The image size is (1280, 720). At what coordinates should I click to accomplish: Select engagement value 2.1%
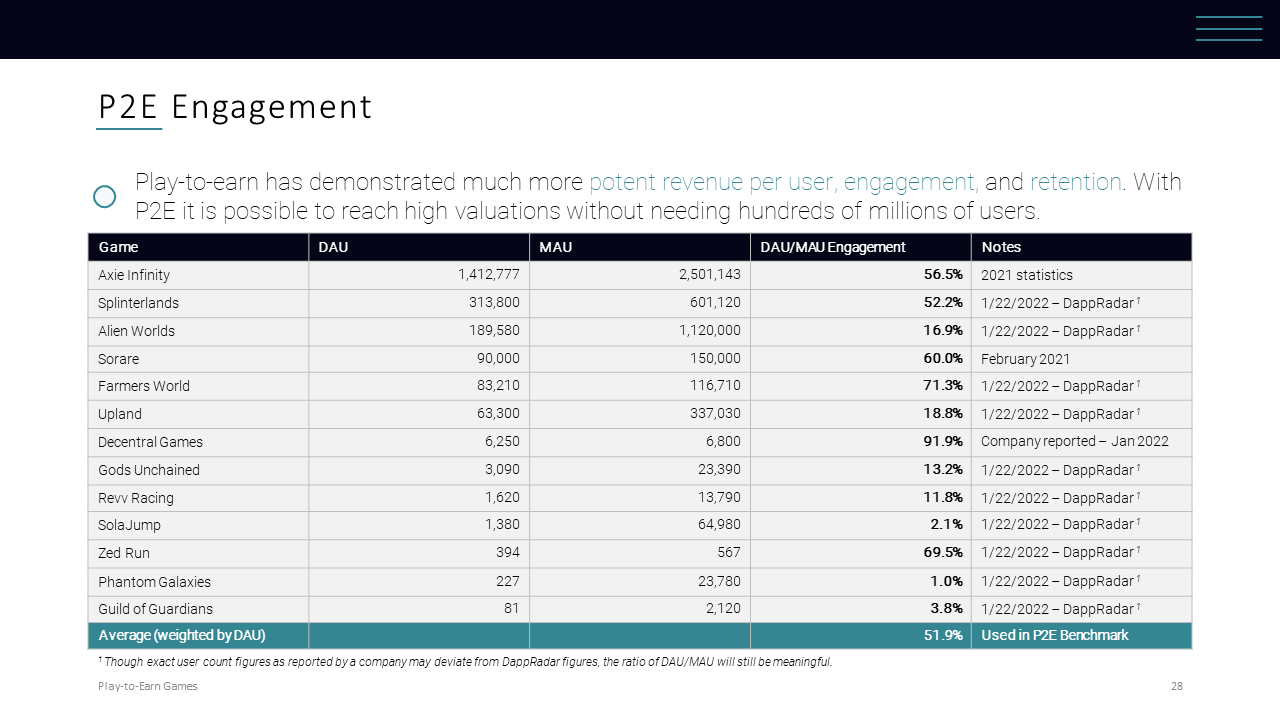[947, 525]
